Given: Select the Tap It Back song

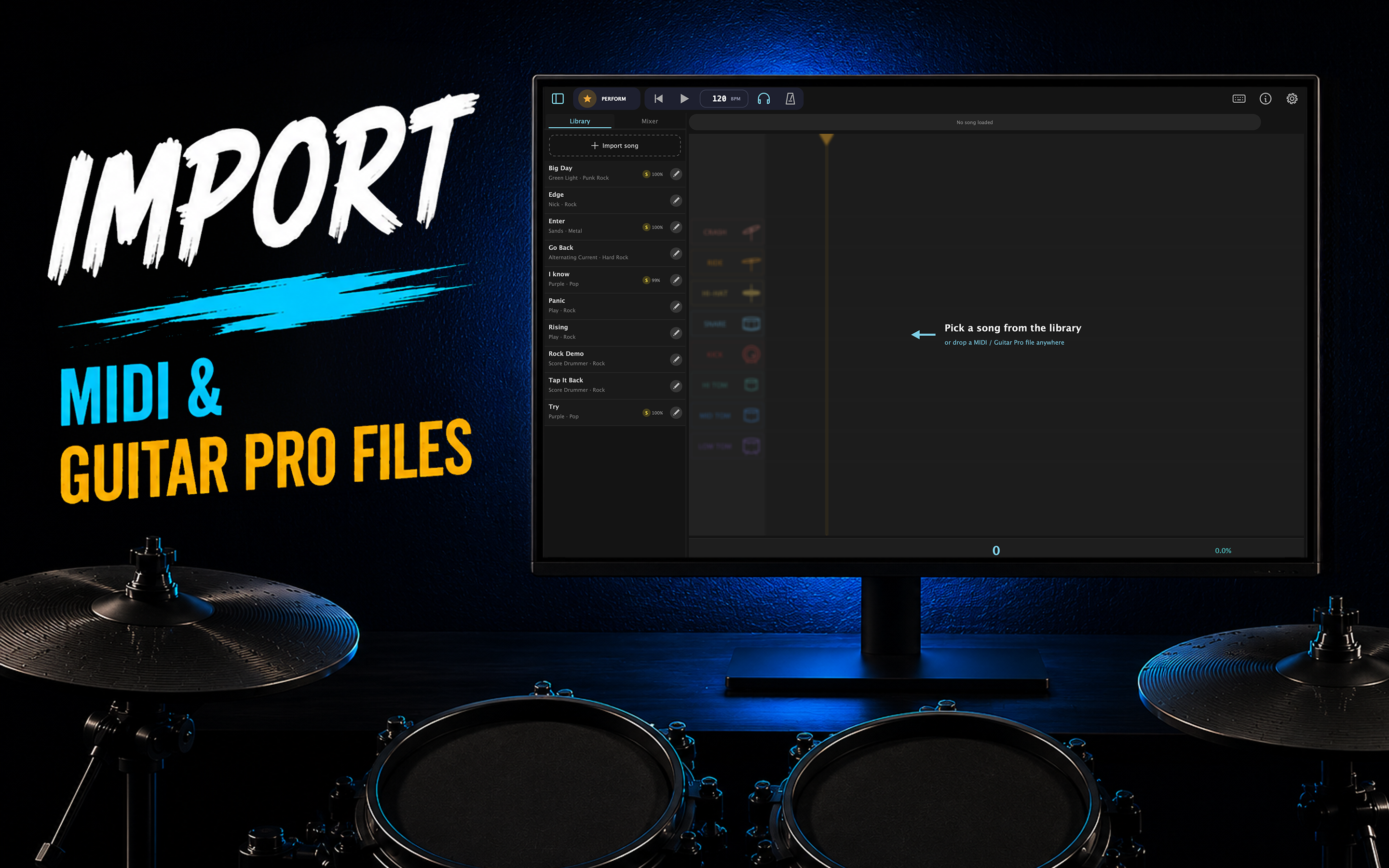Looking at the screenshot, I should (614, 385).
